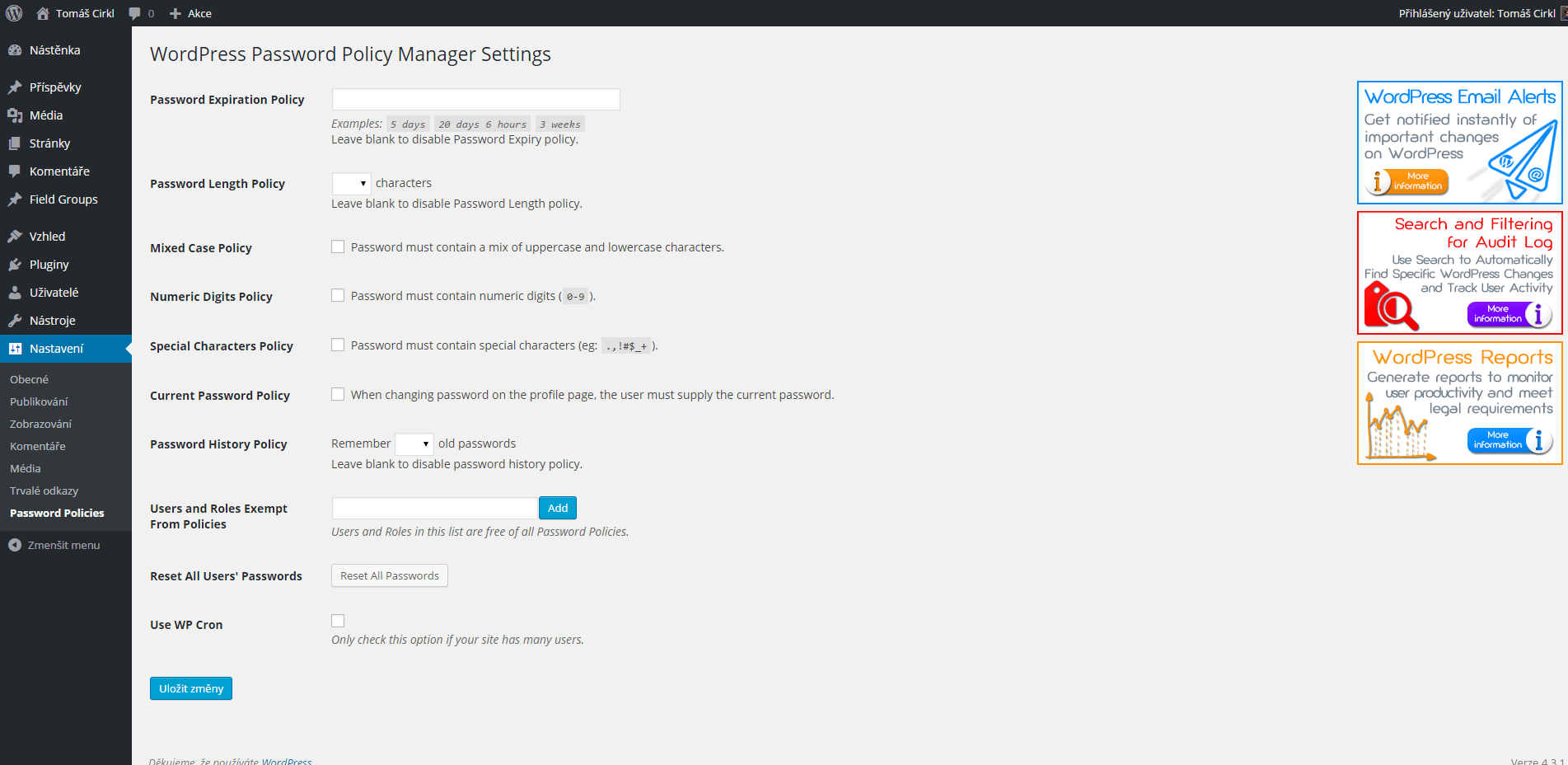Click the Zmenšit menu collapse arrow icon
This screenshot has height=765, width=1568.
tap(15, 545)
